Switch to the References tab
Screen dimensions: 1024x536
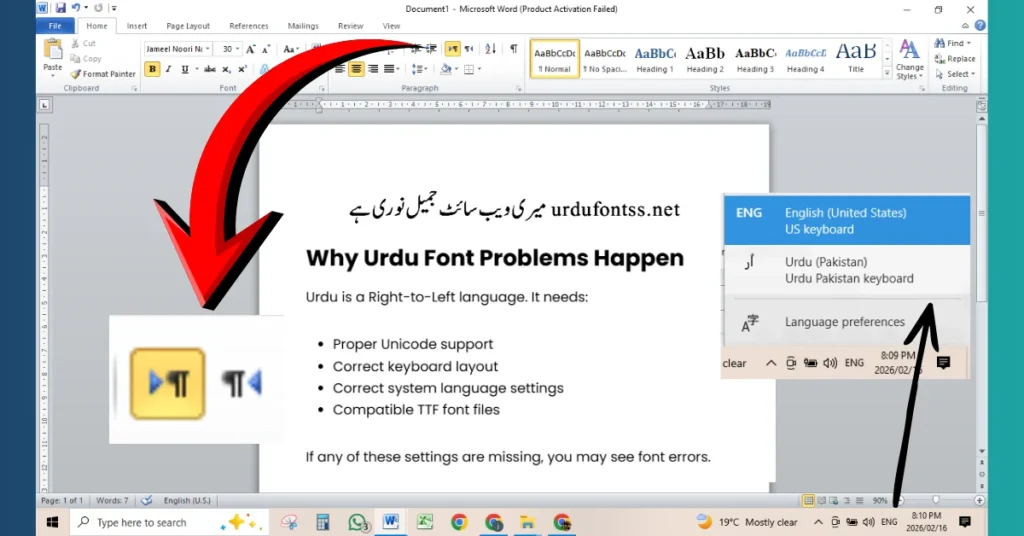[249, 26]
